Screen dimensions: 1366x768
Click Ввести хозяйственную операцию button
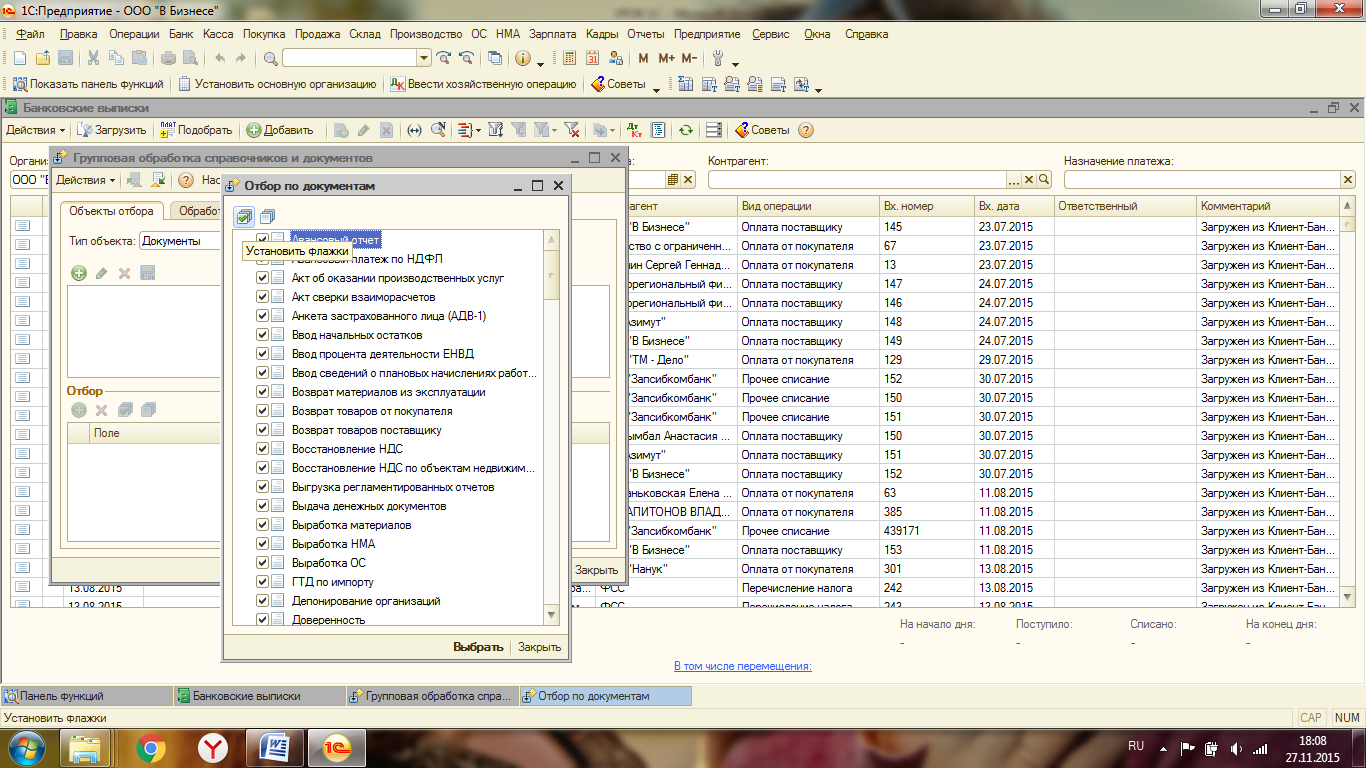pyautogui.click(x=484, y=85)
